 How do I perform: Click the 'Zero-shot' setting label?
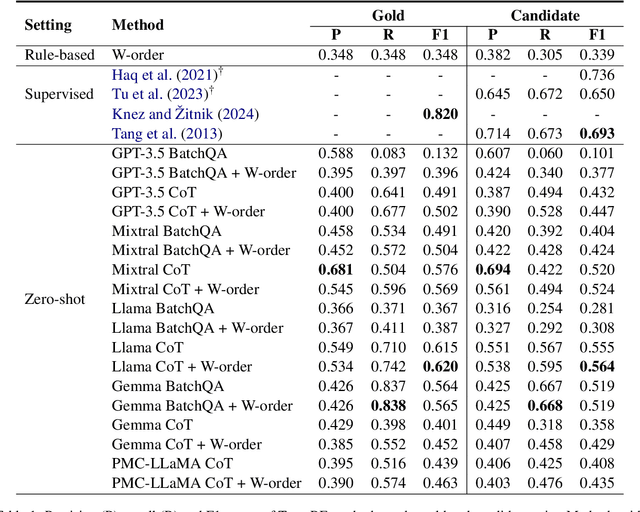55,299
